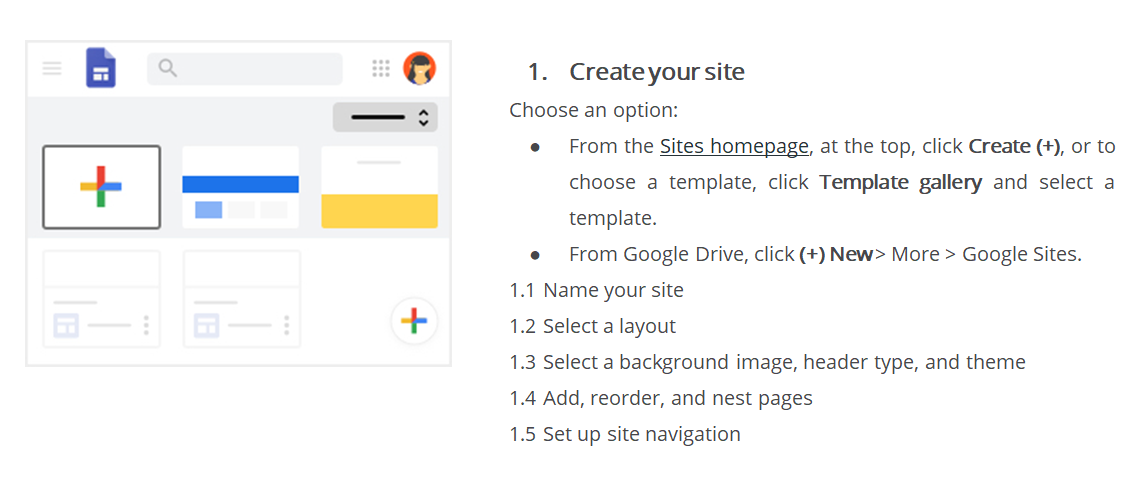Click the 'Create your site' heading
Viewport: 1127px width, 490px height.
(656, 72)
